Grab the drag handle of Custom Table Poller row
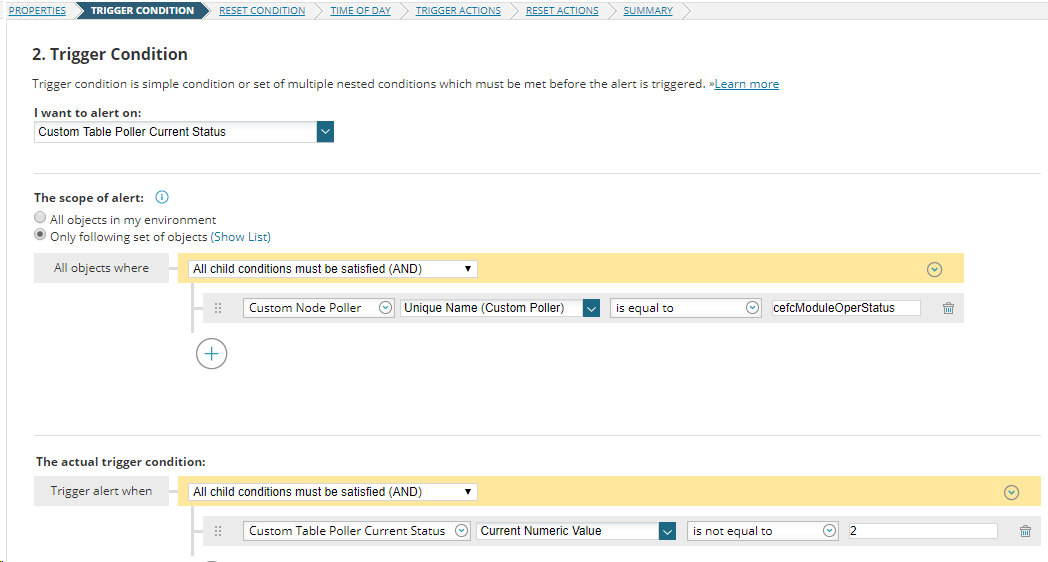 [x=218, y=531]
